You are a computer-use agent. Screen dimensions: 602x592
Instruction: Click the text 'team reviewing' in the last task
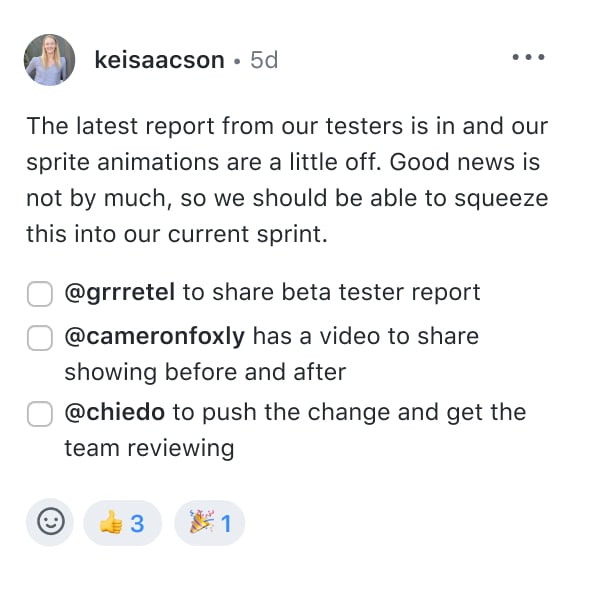149,448
